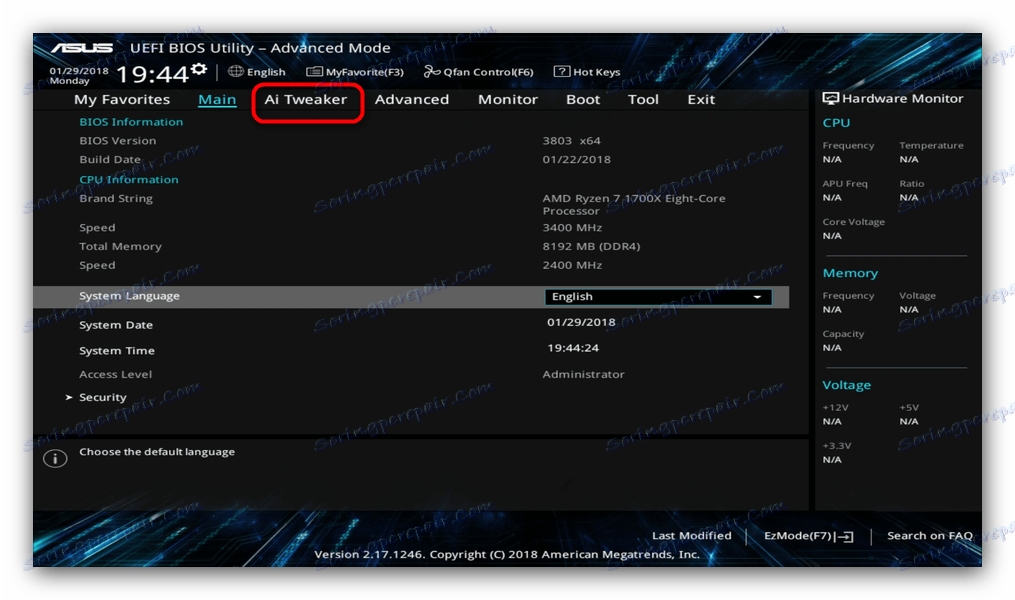Click the +3.3V label in the Voltage section
Viewport: 1015px width, 600px height.
click(836, 446)
